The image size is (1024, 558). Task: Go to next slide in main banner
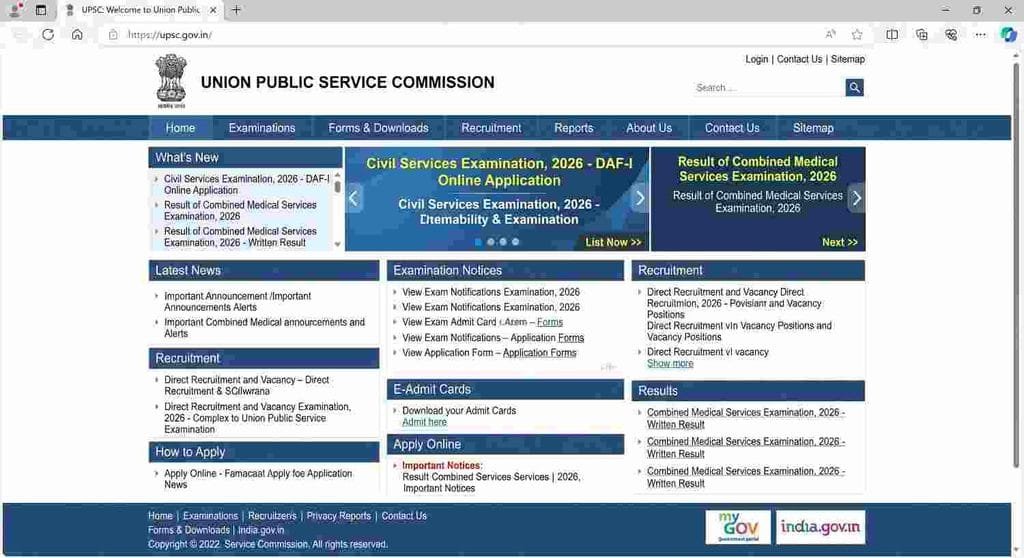click(x=640, y=198)
